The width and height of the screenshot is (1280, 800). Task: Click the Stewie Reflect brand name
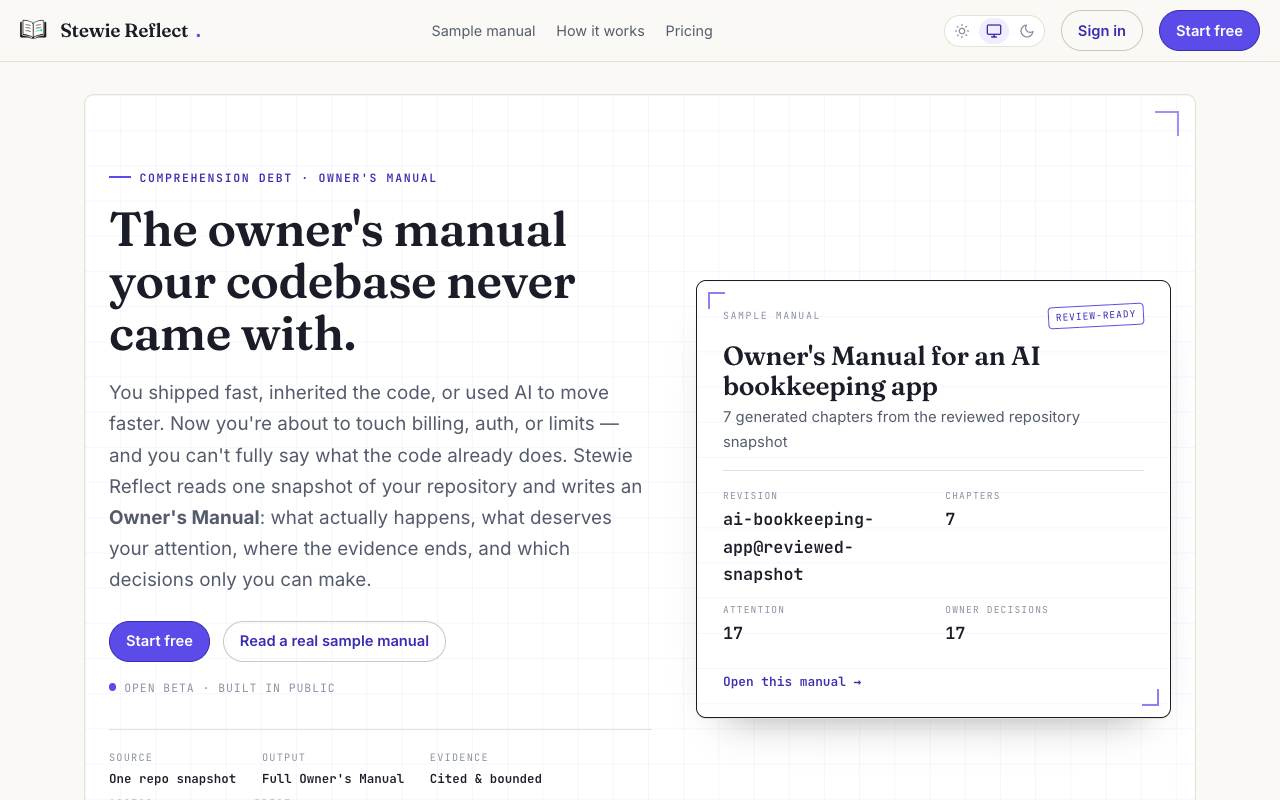pyautogui.click(x=124, y=30)
